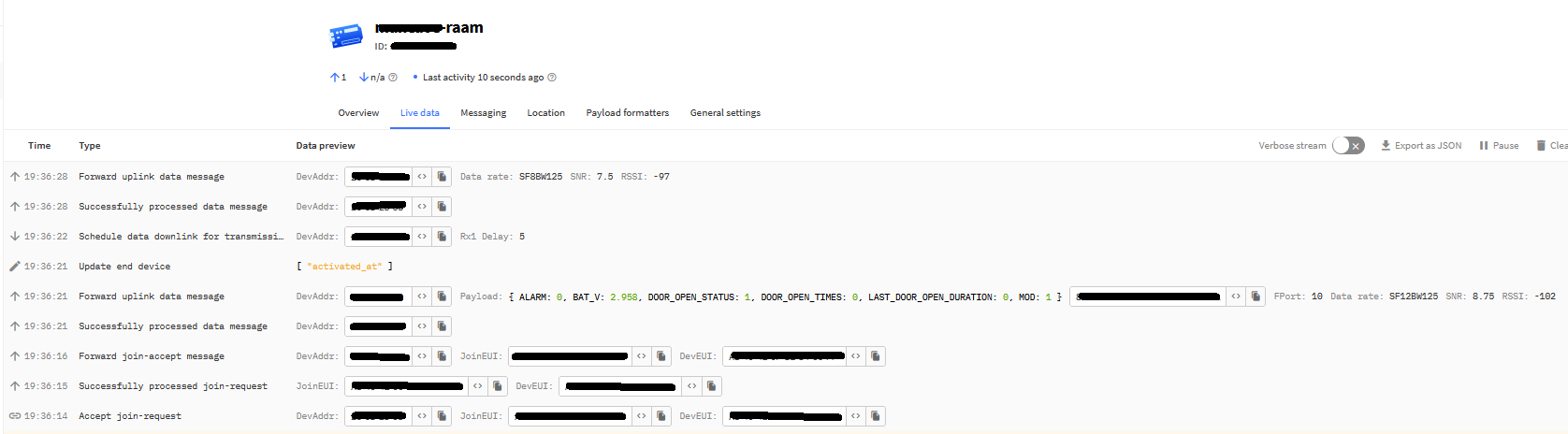The image size is (1568, 434).
Task: Copy DevAddr in Forward join-accept row
Action: point(442,356)
